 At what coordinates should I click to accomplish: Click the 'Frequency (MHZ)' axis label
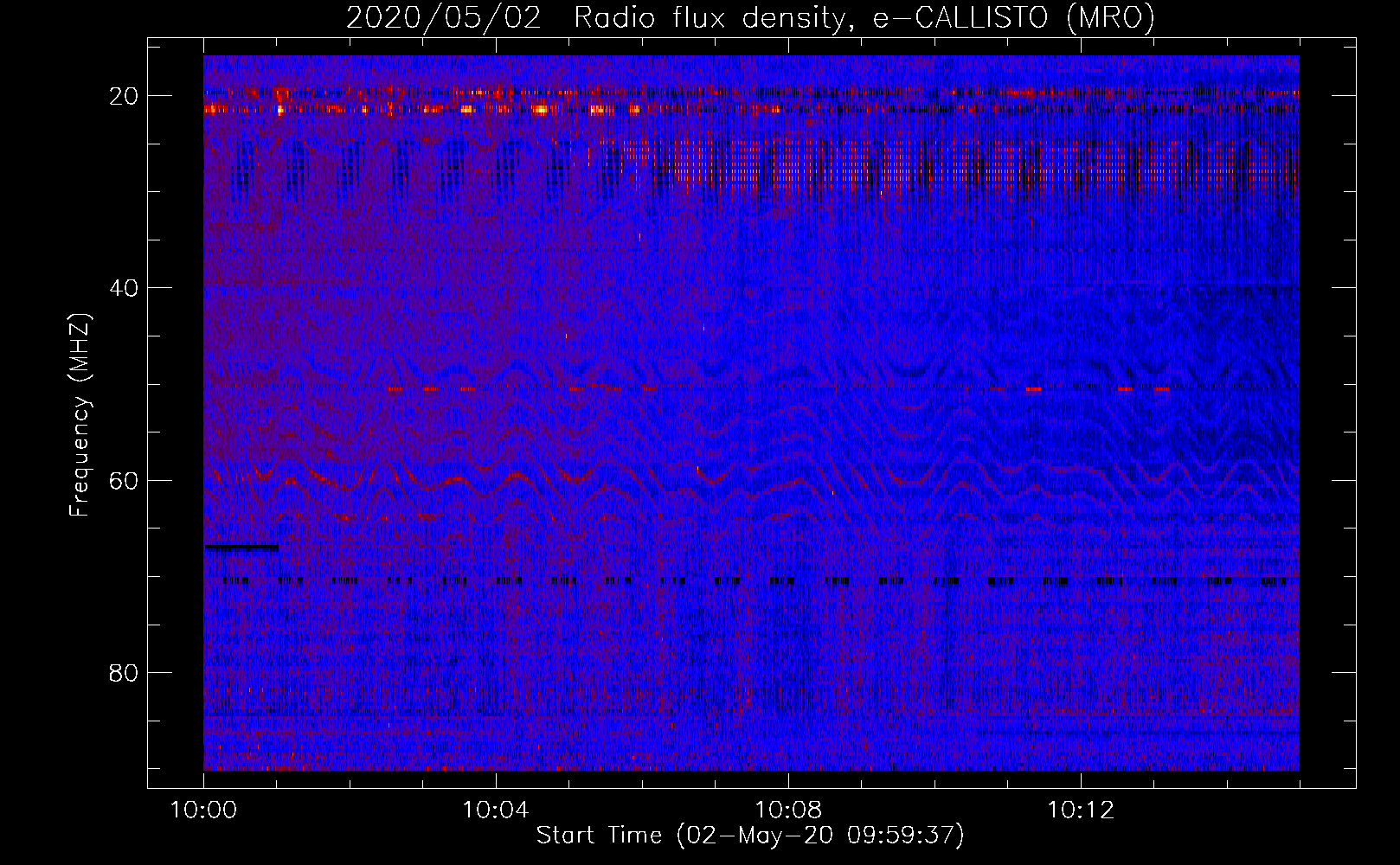click(80, 415)
